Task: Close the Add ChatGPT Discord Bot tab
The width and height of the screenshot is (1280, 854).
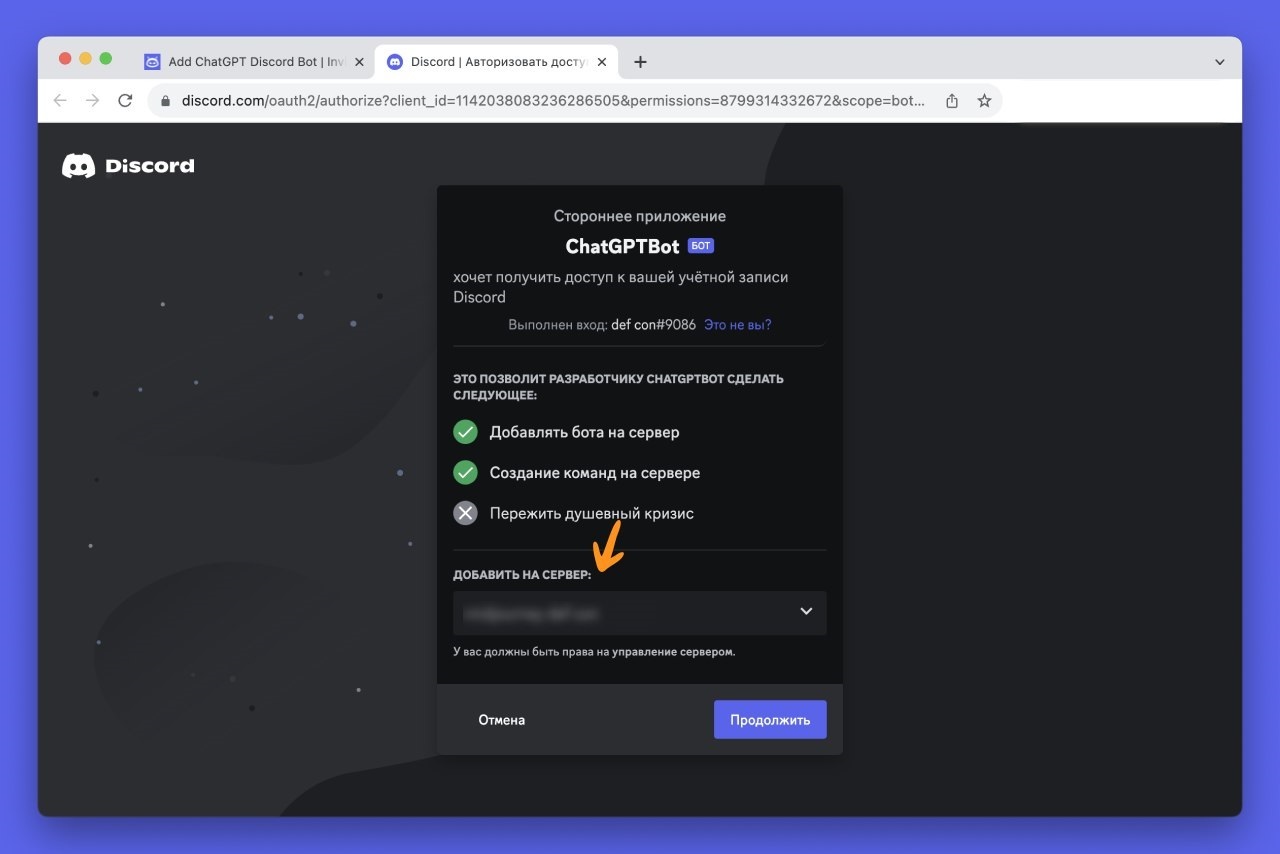Action: [x=359, y=62]
